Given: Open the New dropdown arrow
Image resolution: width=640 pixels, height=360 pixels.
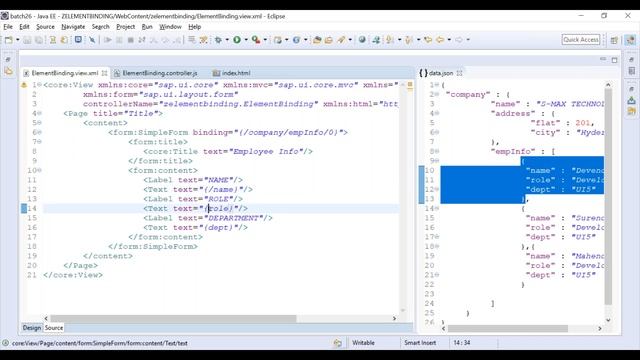Looking at the screenshot, I should (x=18, y=40).
